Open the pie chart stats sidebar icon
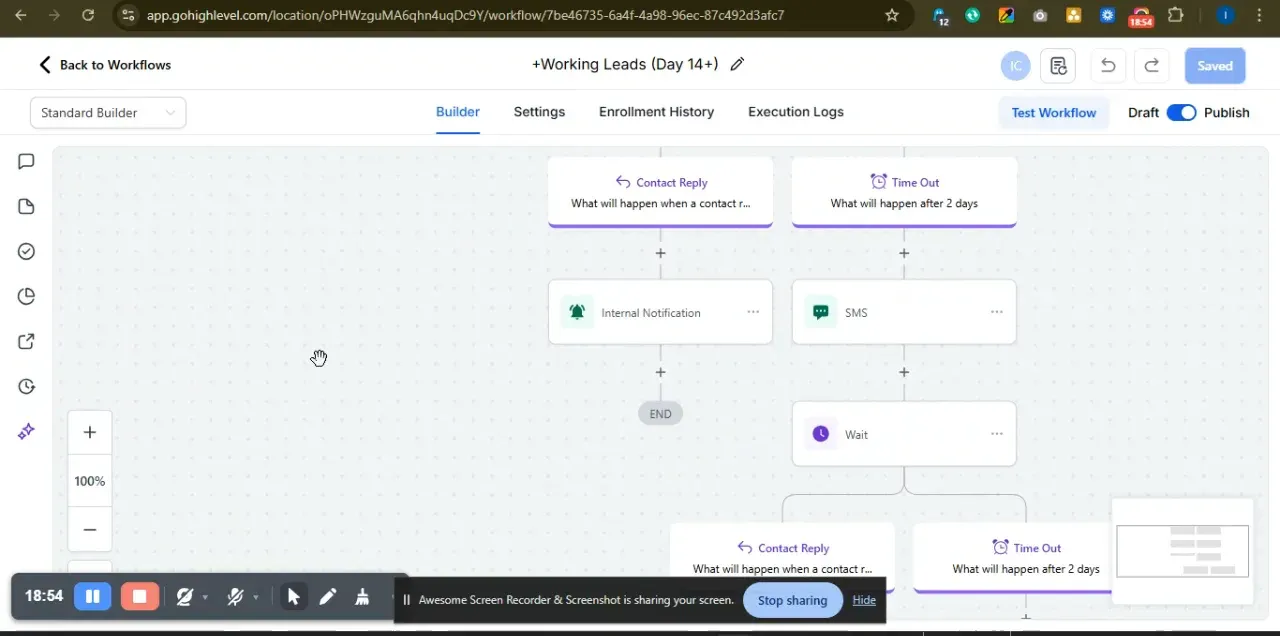The width and height of the screenshot is (1280, 636). (27, 297)
